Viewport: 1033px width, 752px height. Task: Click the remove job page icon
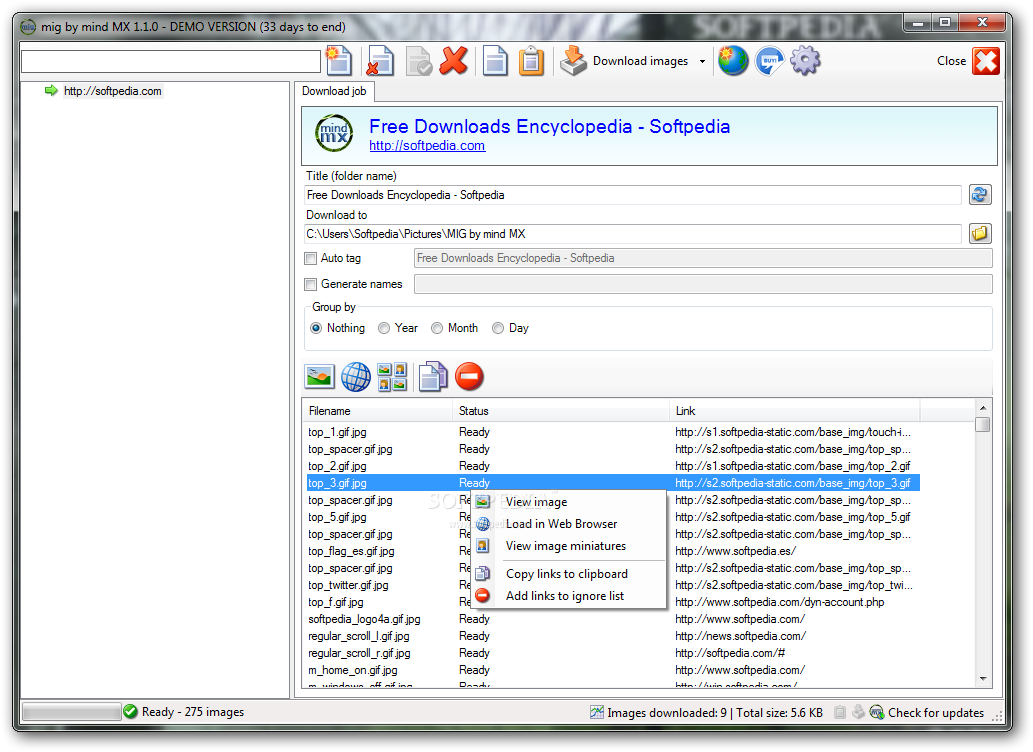(x=379, y=61)
